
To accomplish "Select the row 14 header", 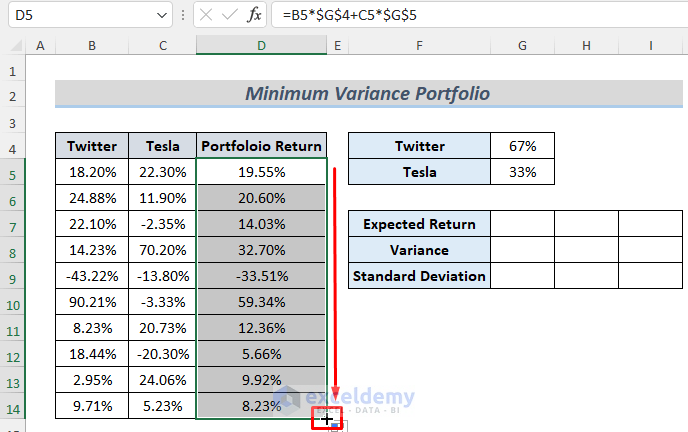I will [13, 406].
